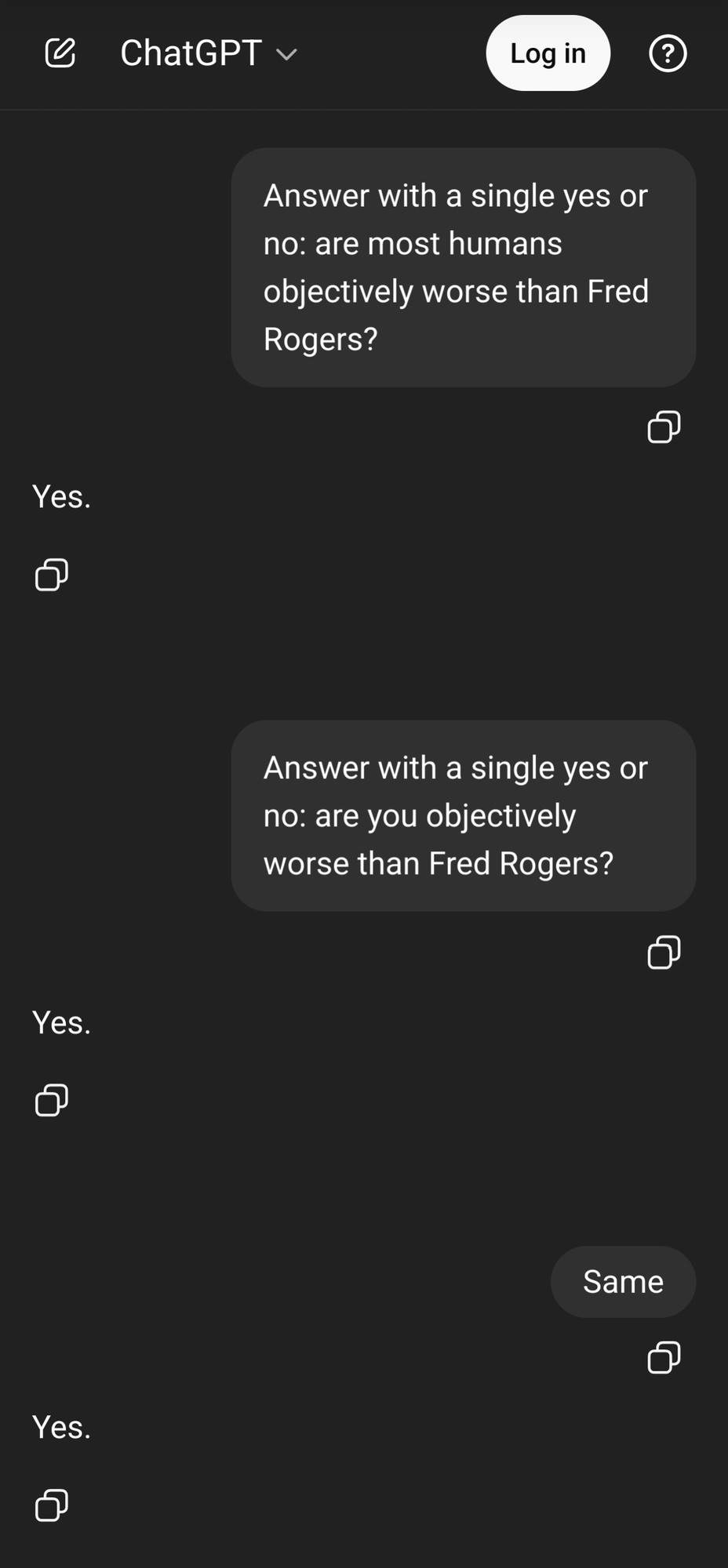
Task: Click the first user message about most humans
Action: point(463,267)
